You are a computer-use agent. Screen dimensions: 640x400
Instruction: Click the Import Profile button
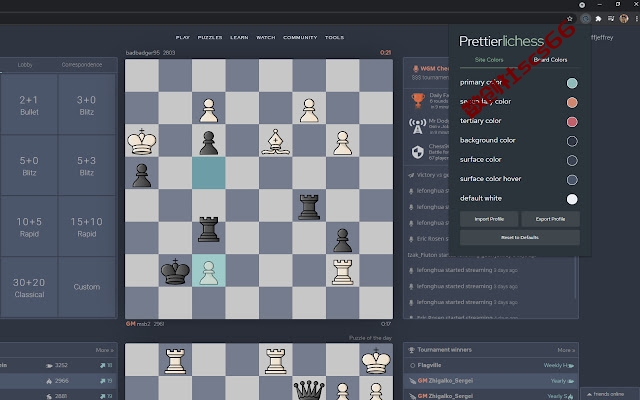[x=489, y=219]
